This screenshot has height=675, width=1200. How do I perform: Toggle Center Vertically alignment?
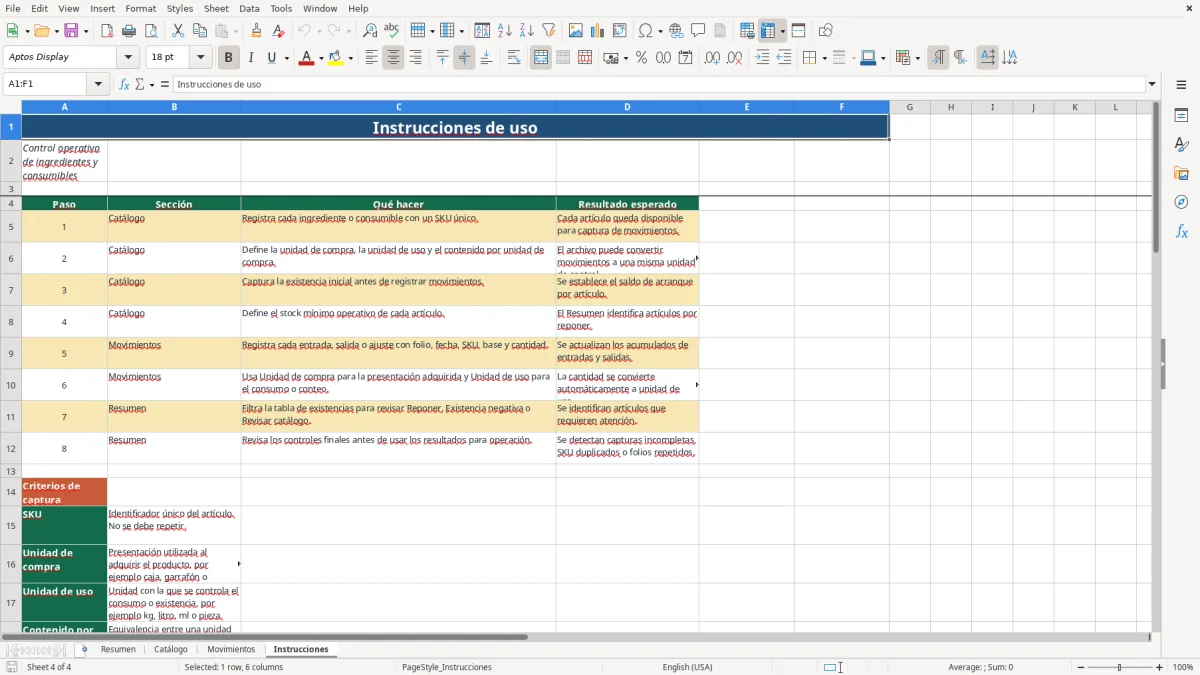[464, 58]
